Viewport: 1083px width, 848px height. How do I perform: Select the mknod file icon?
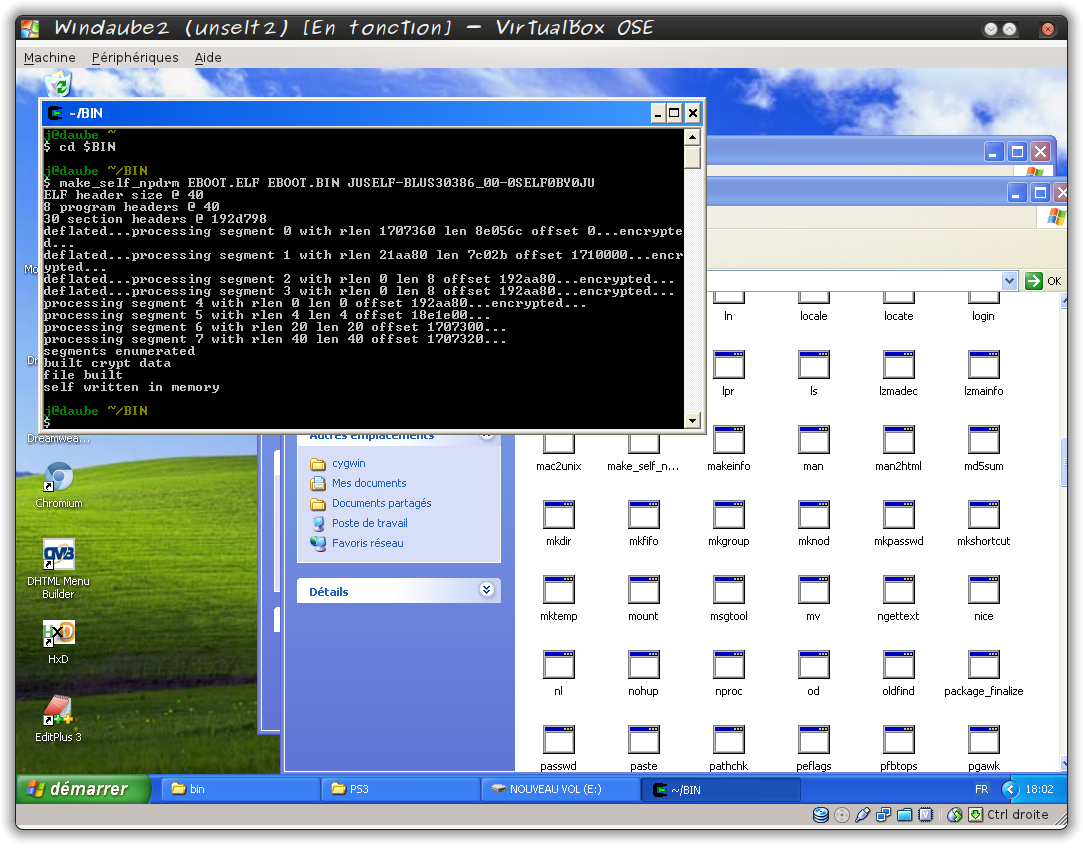tap(814, 515)
